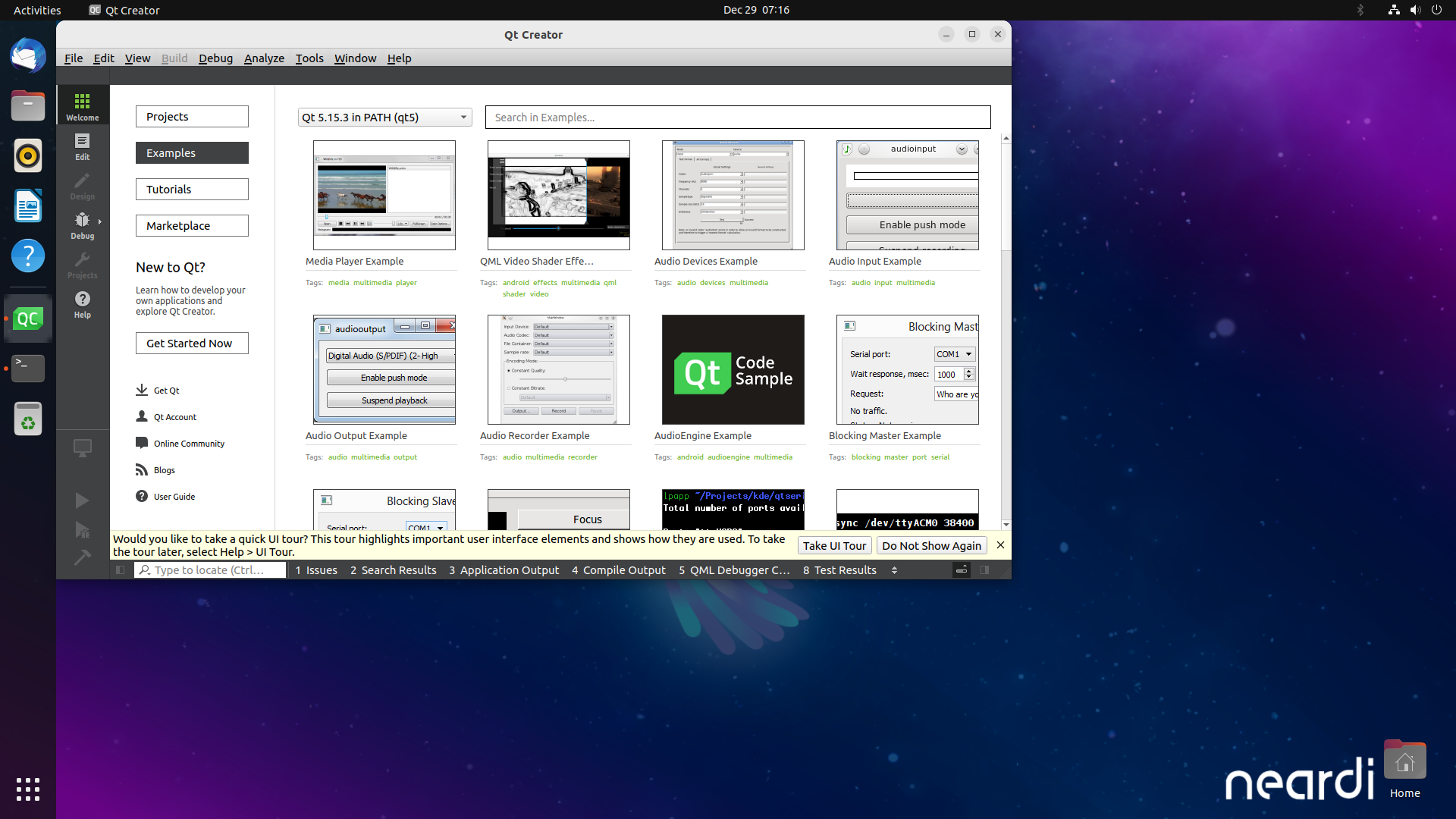Click the kit selector monitor icon
The width and height of the screenshot is (1456, 819).
82,447
